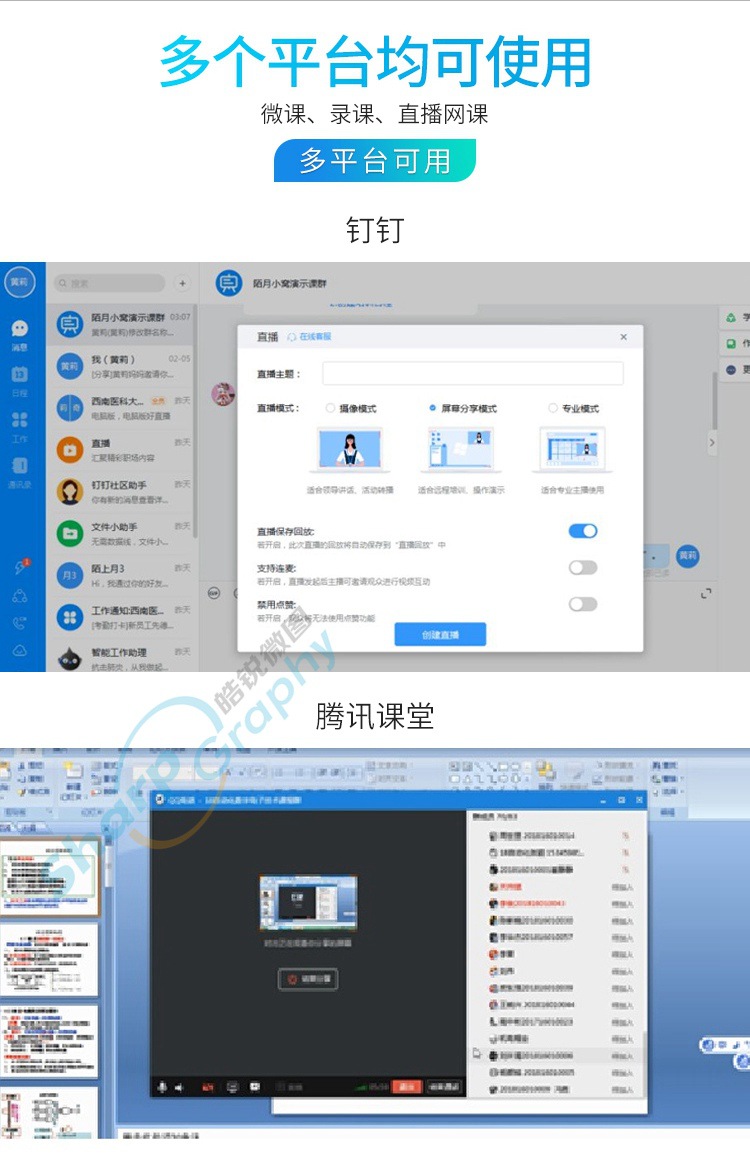Viewport: 750px width, 1158px height.
Task: Open the 文件小助手 conversation
Action: point(122,533)
